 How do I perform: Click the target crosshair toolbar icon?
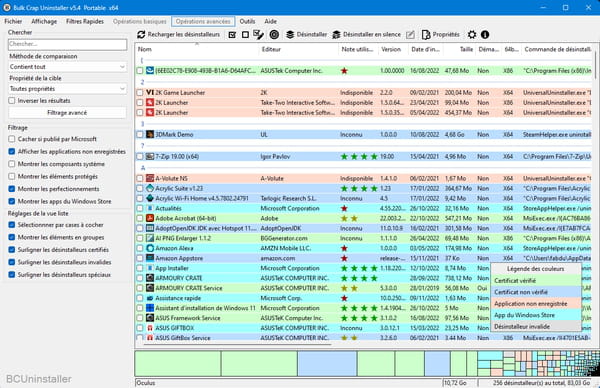point(274,35)
